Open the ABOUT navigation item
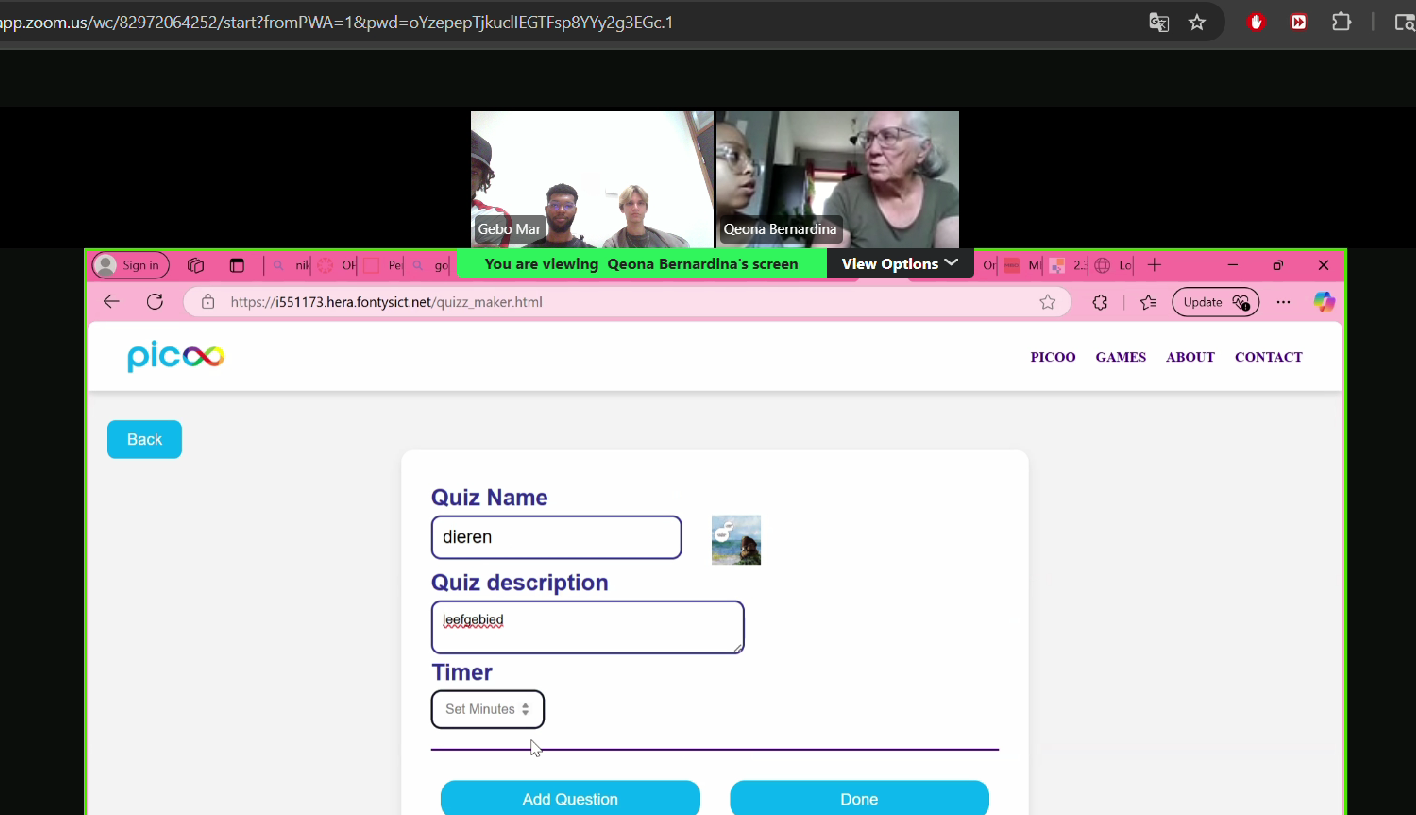The width and height of the screenshot is (1416, 815). click(x=1190, y=357)
